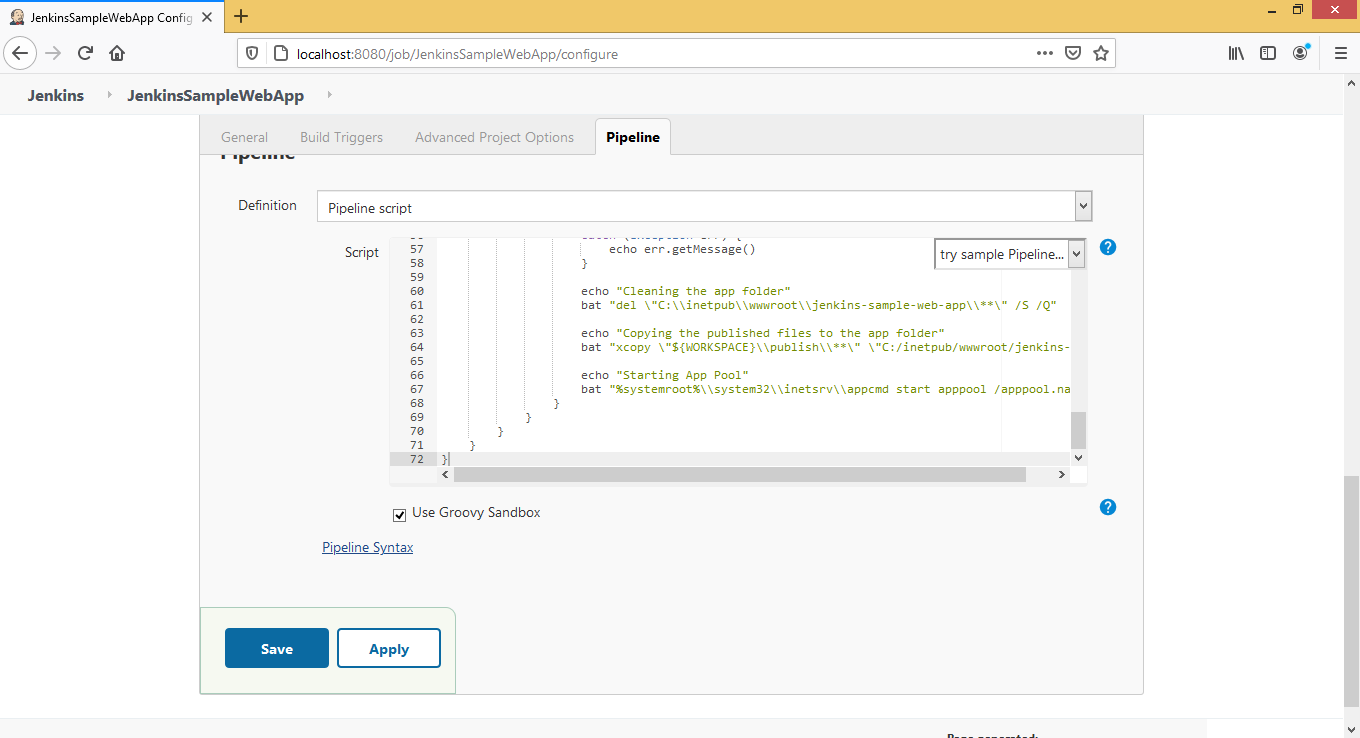Open the try sample Pipeline dropdown
This screenshot has height=738, width=1360.
point(1010,254)
